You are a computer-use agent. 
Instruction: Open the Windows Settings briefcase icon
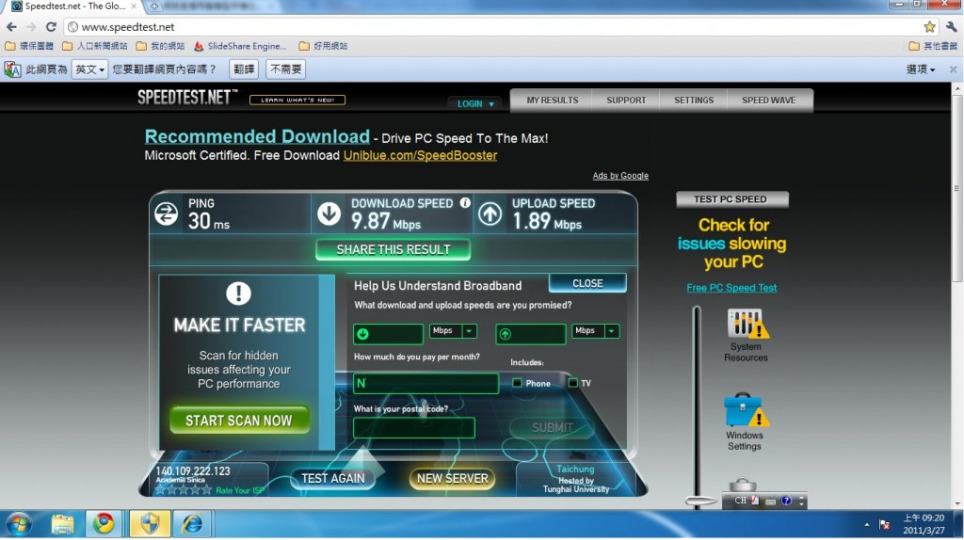pyautogui.click(x=744, y=410)
